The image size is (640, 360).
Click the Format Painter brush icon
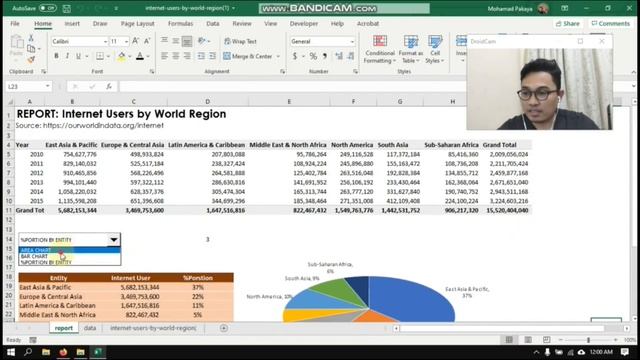31,60
